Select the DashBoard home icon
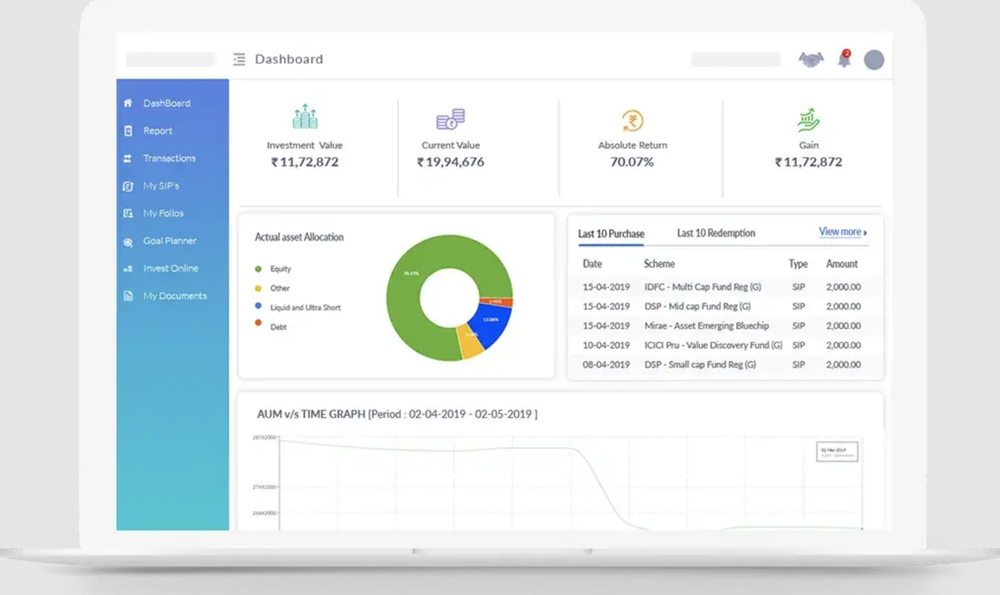Image resolution: width=1000 pixels, height=595 pixels. pos(129,102)
